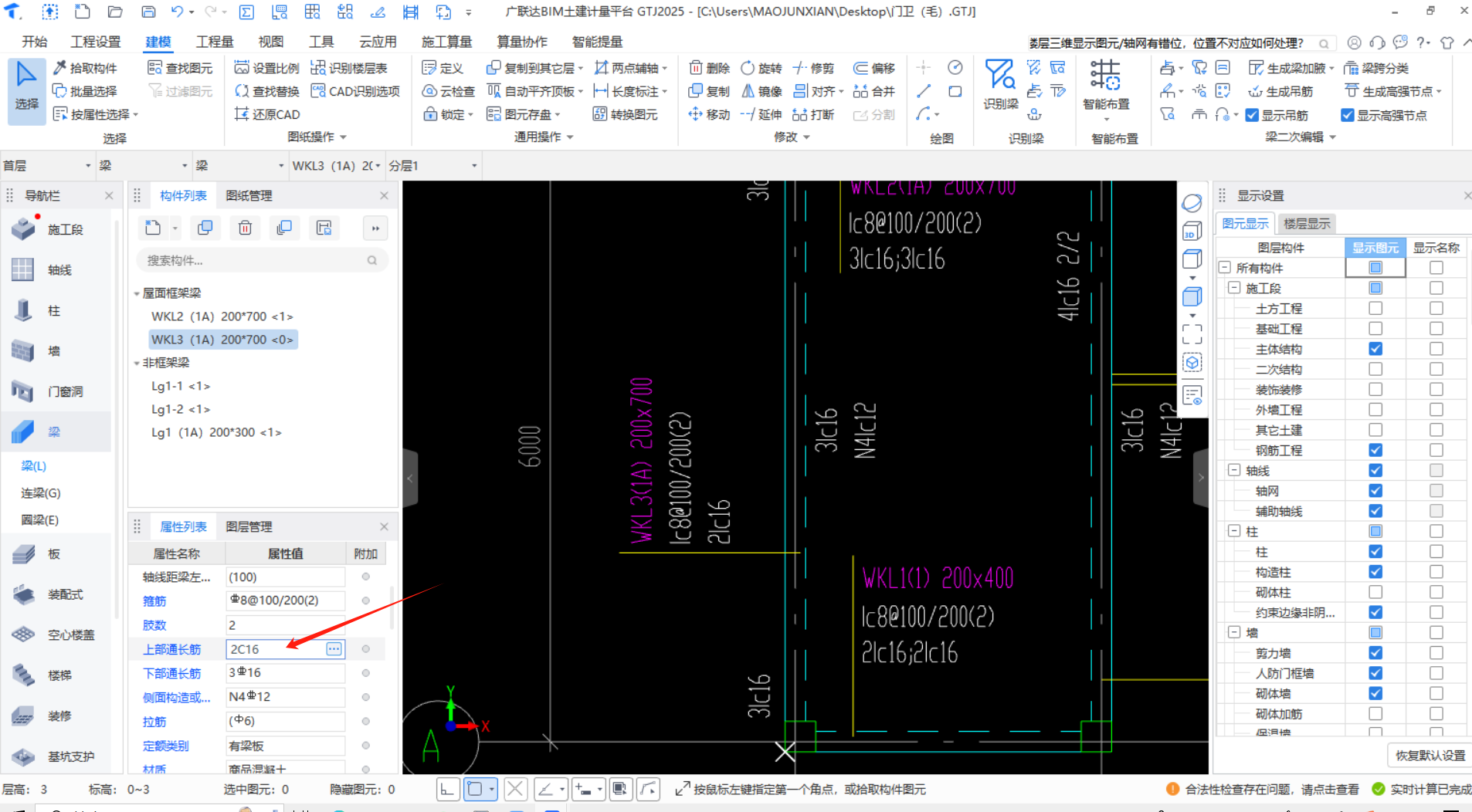The width and height of the screenshot is (1472, 812).
Task: Click the 识别梁 identify beam tool
Action: coord(1001,85)
